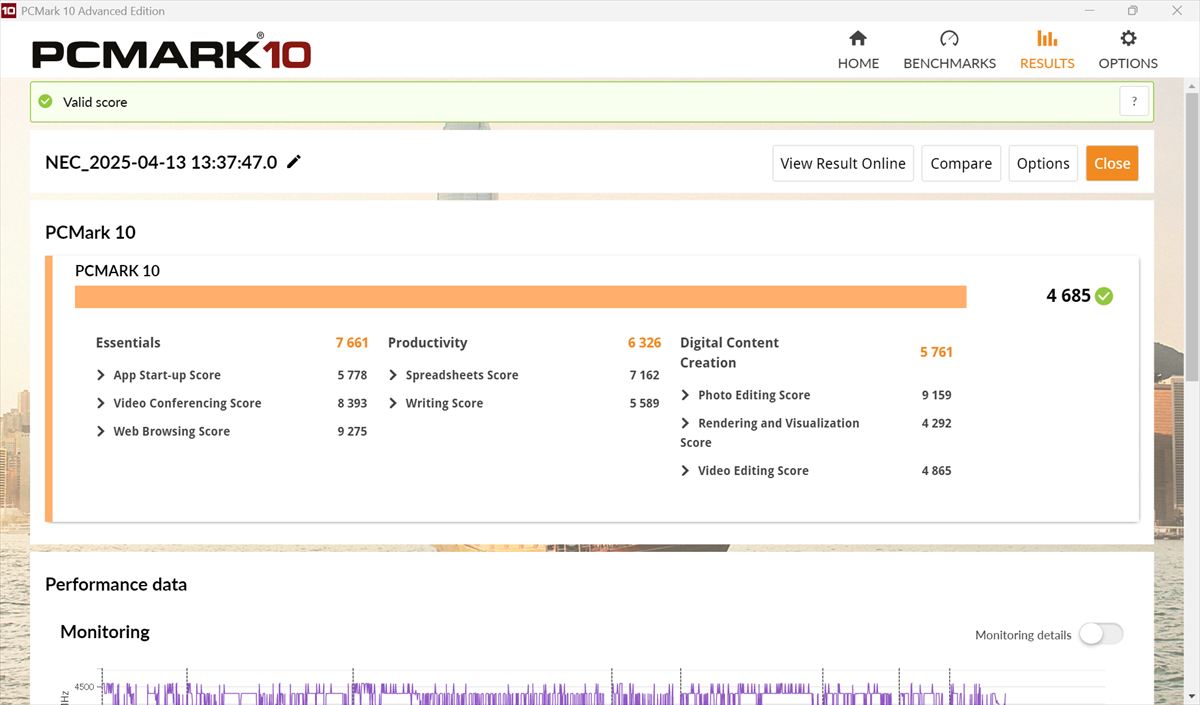Expand the Web Browsing Score row
The height and width of the screenshot is (705, 1200).
click(x=101, y=431)
